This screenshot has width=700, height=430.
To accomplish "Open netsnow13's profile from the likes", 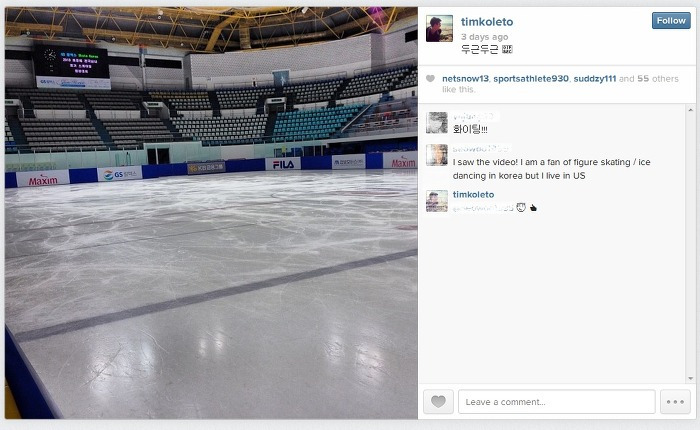I will (465, 79).
